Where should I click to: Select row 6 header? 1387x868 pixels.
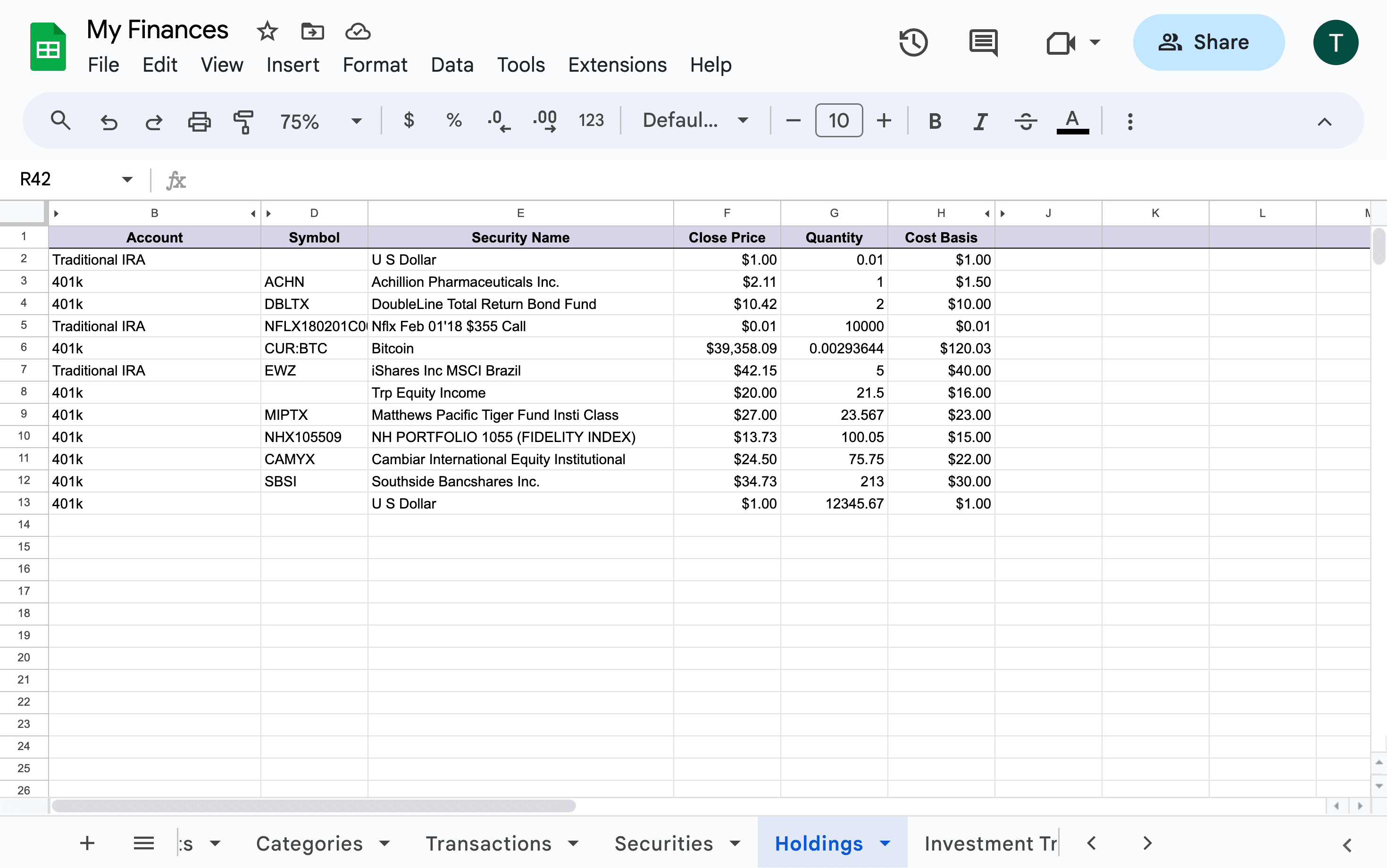[x=24, y=347]
